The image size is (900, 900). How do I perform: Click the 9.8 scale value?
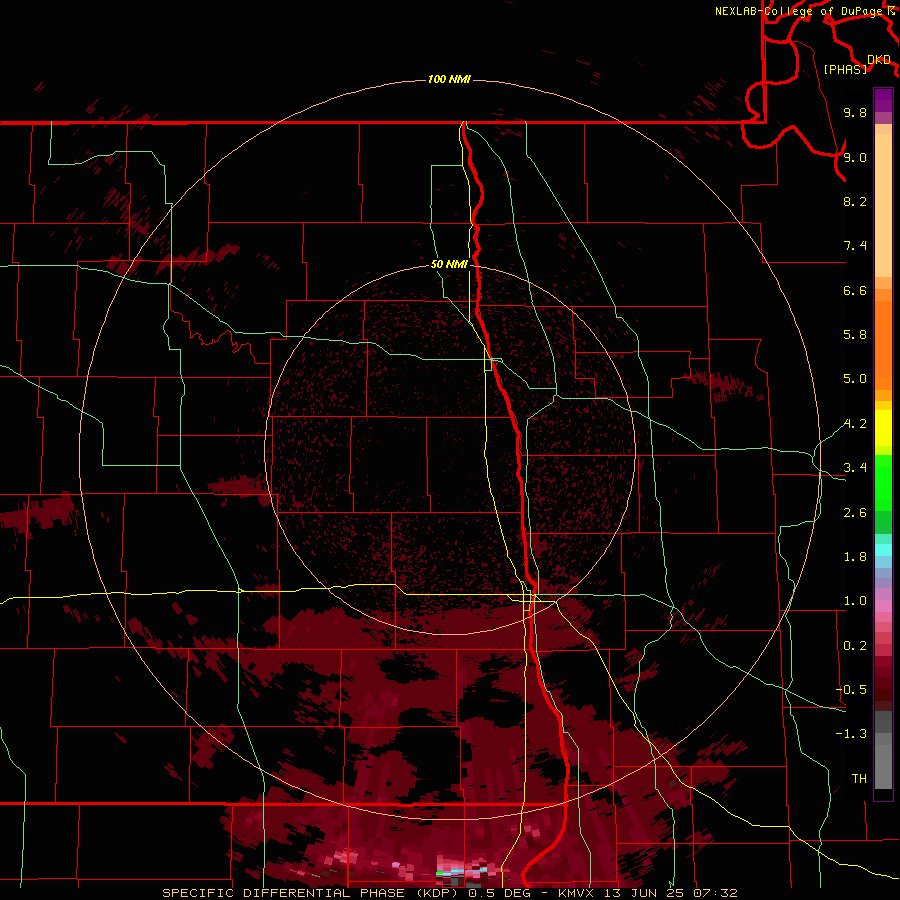click(855, 112)
